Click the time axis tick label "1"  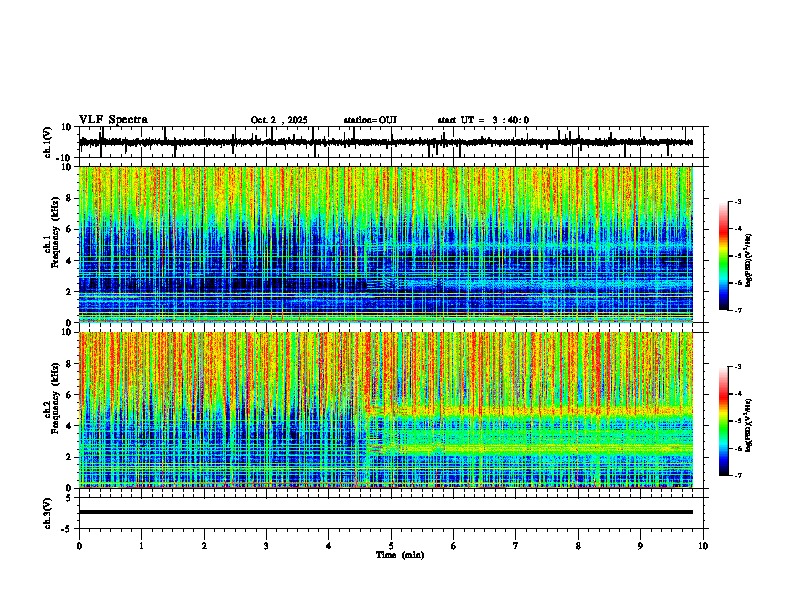[141, 546]
